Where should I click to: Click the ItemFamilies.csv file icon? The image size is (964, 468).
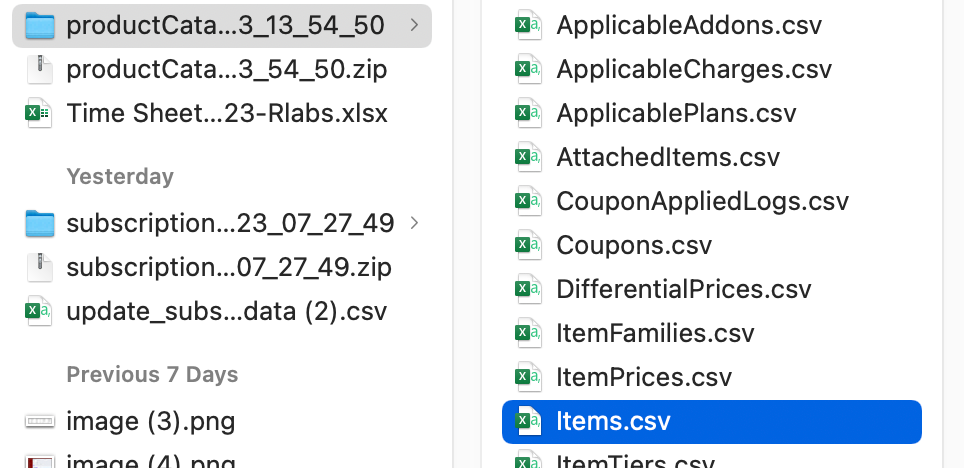(527, 333)
